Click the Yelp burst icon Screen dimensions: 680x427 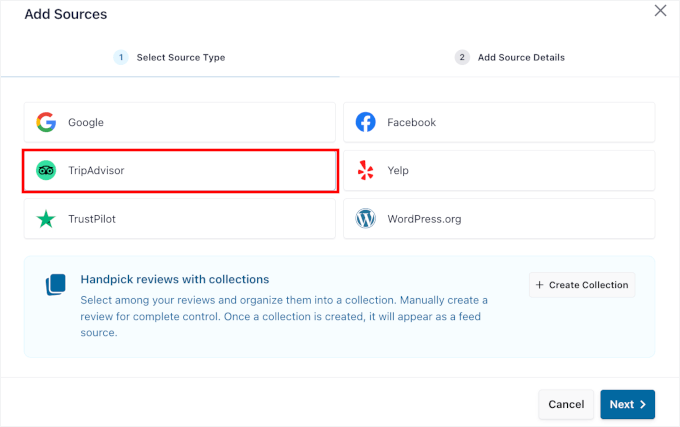point(366,171)
